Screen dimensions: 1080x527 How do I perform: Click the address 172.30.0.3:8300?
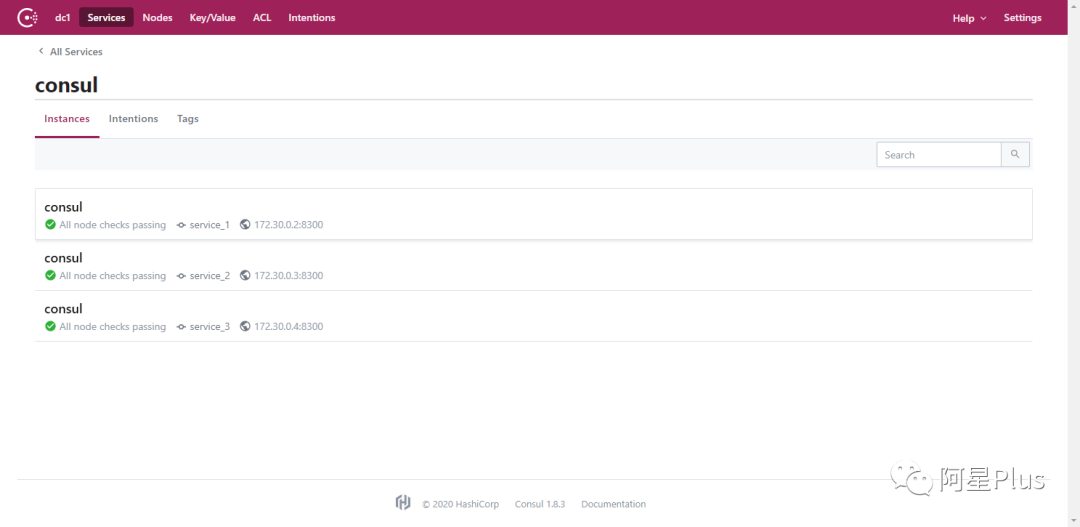coord(289,276)
